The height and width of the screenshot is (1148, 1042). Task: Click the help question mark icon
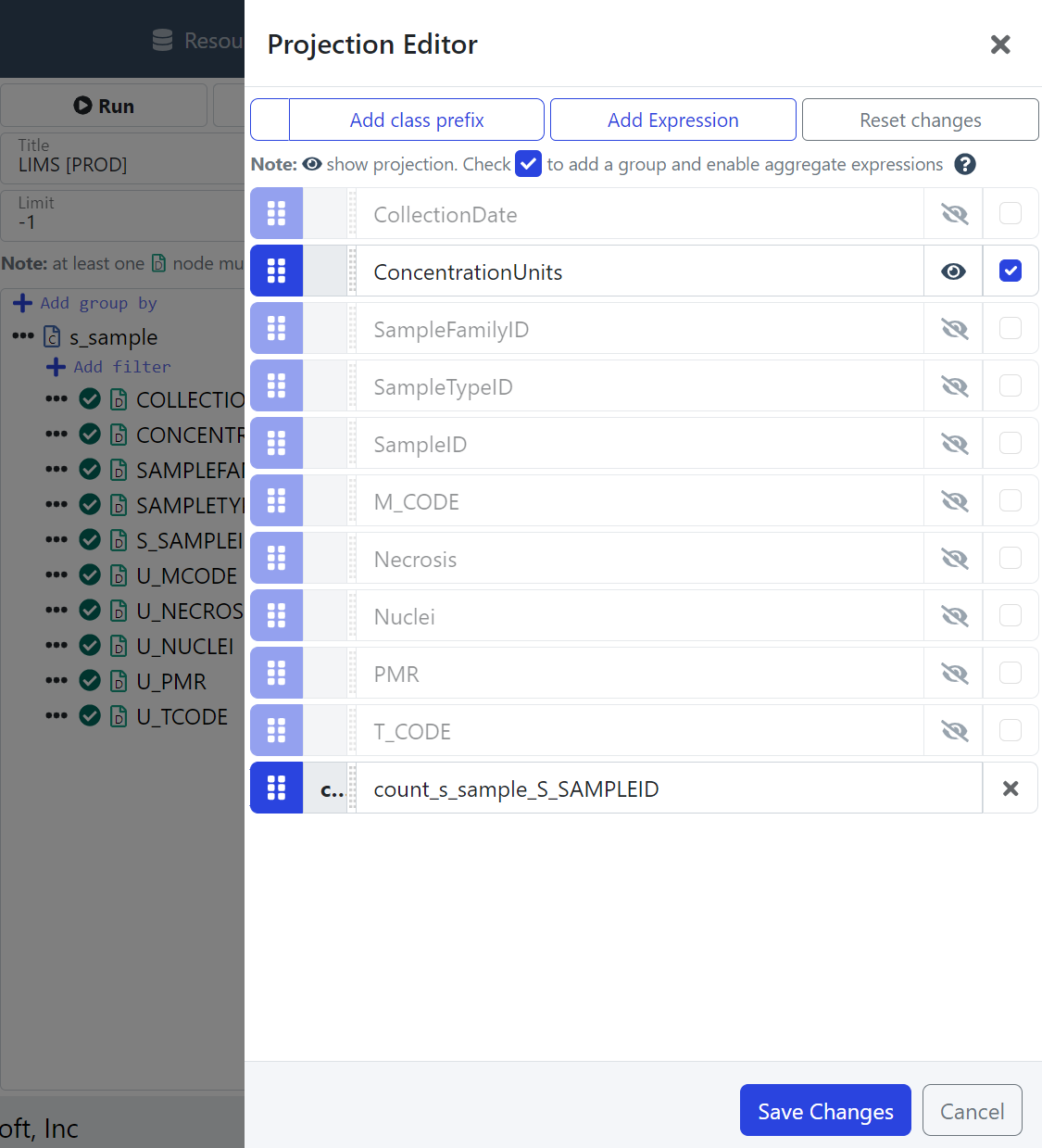tap(964, 165)
